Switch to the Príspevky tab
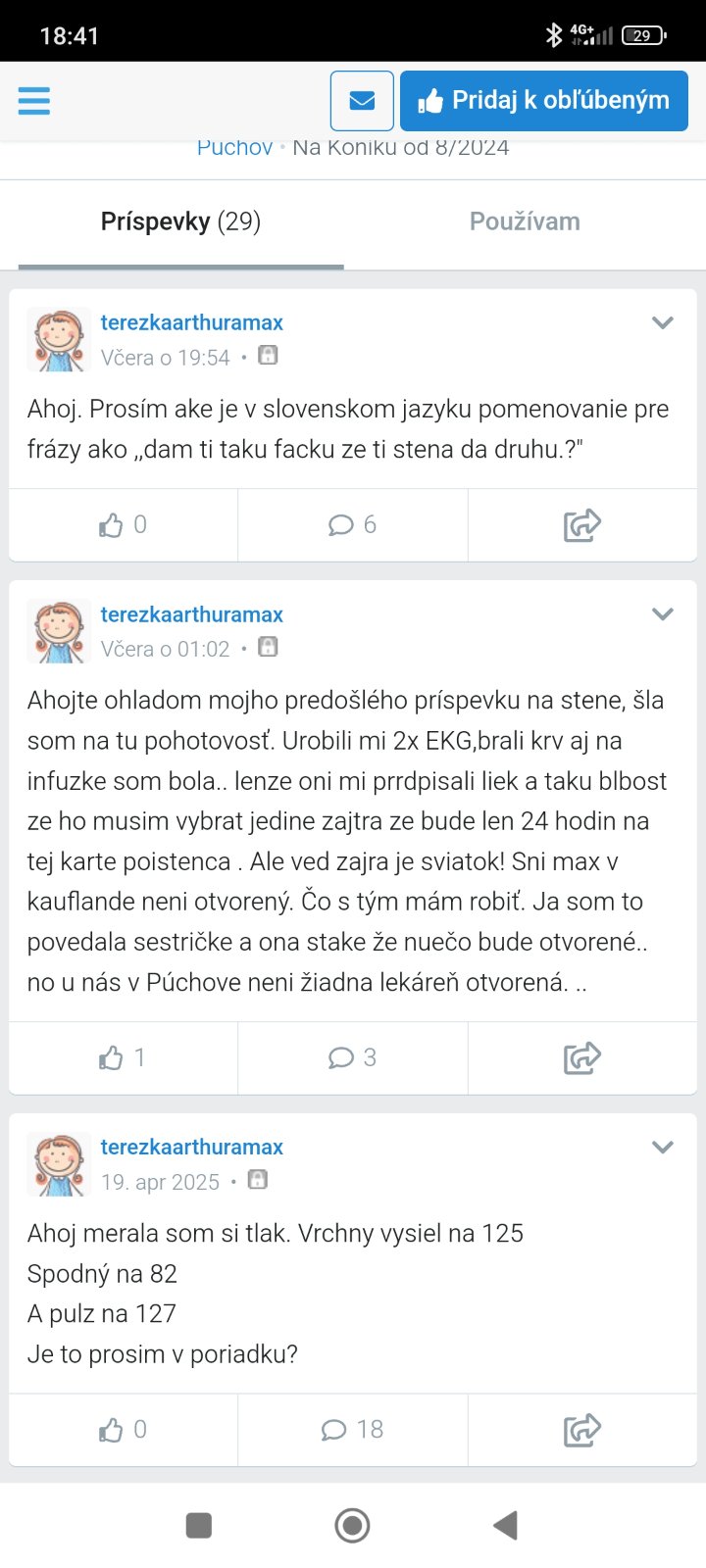The width and height of the screenshot is (706, 1568). click(x=180, y=222)
